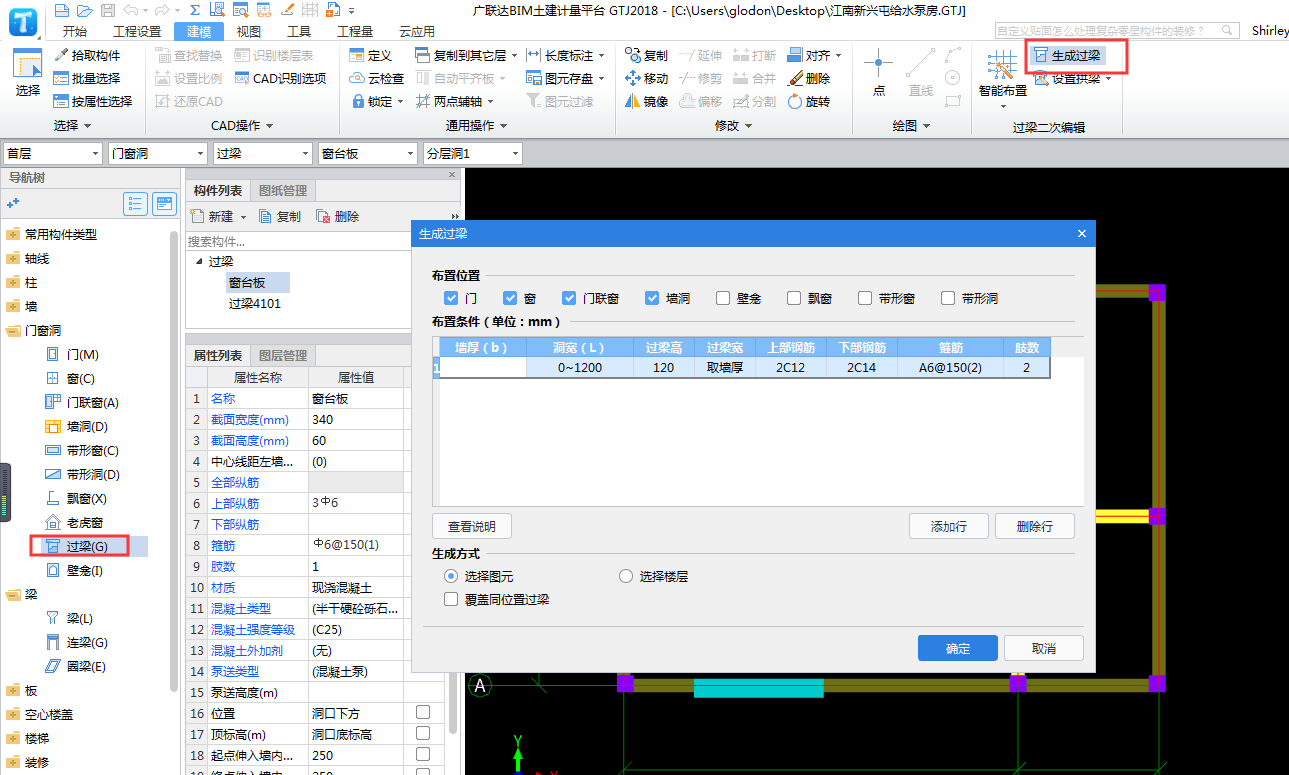Switch to the 工程设置 ribbon tab
Viewport: 1289px width, 775px height.
[136, 31]
